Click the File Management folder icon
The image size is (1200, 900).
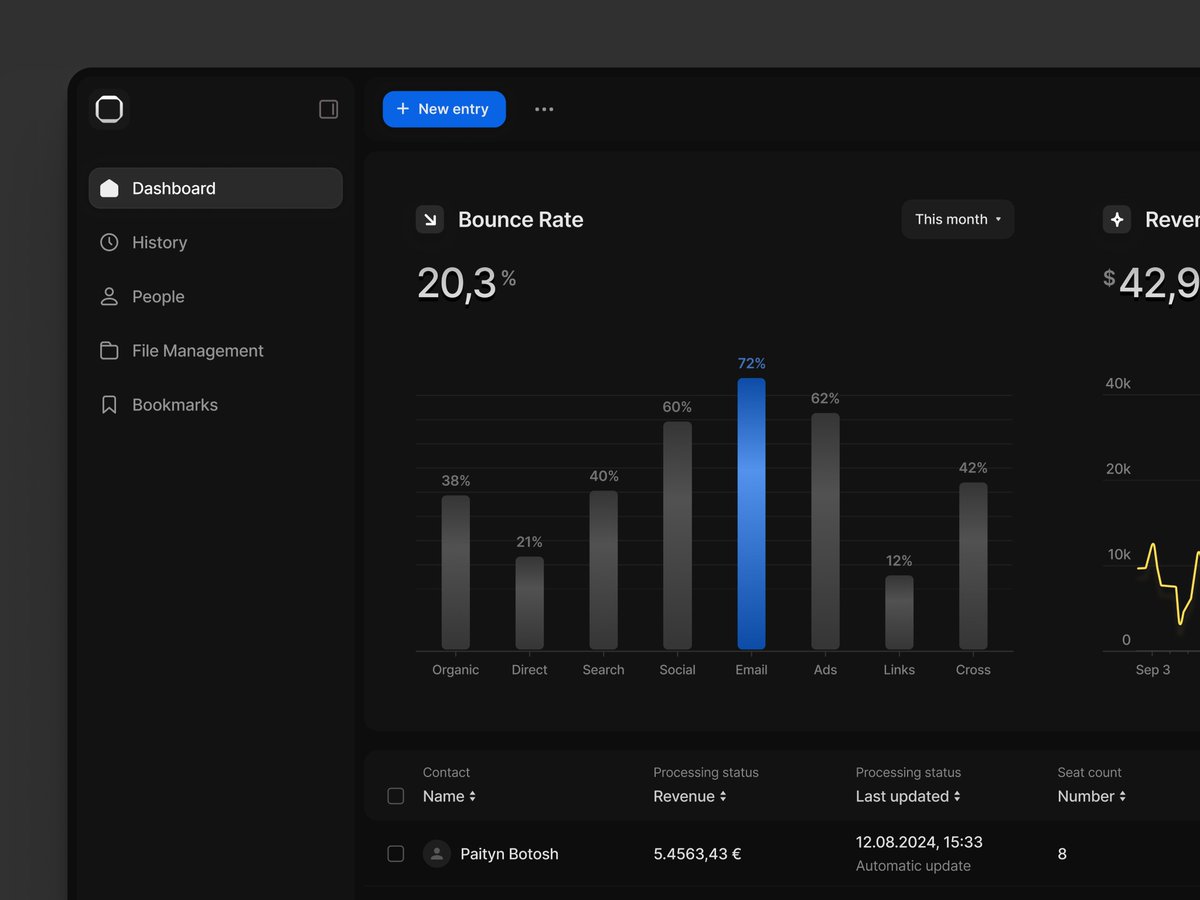pyautogui.click(x=109, y=350)
